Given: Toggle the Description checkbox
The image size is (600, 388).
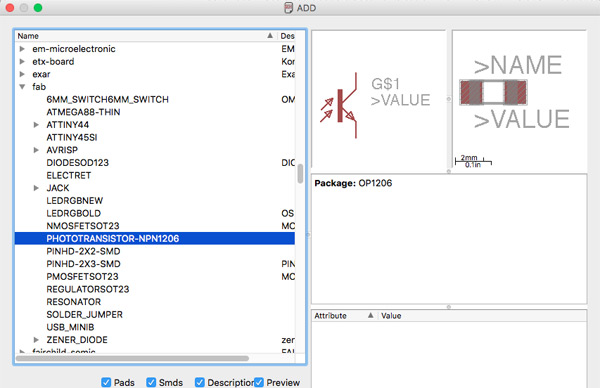Looking at the screenshot, I should tap(199, 382).
